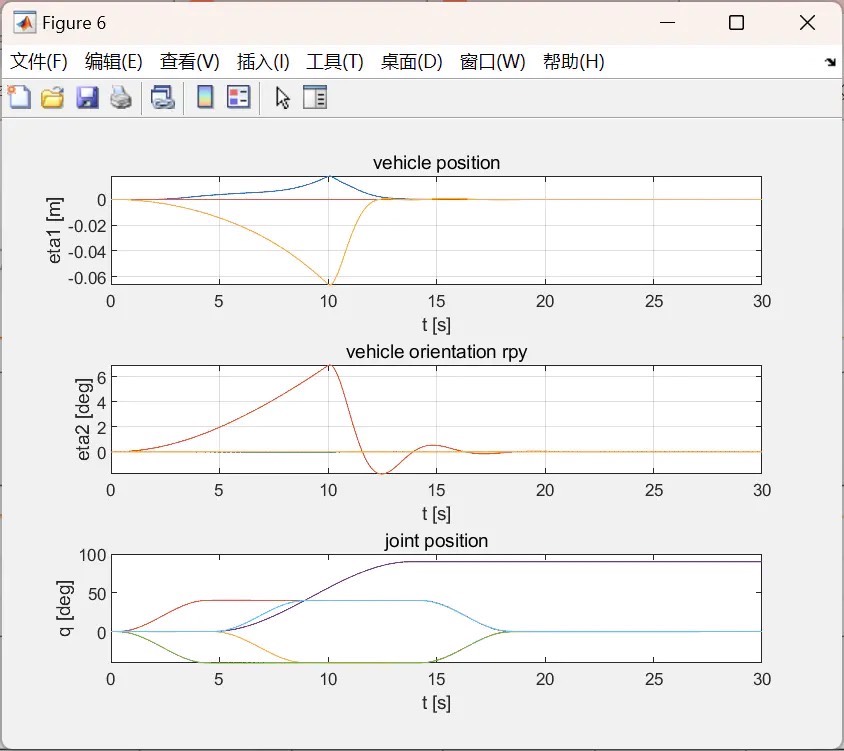Insert legend using the toolbar icon
Viewport: 844px width, 751px height.
point(238,97)
